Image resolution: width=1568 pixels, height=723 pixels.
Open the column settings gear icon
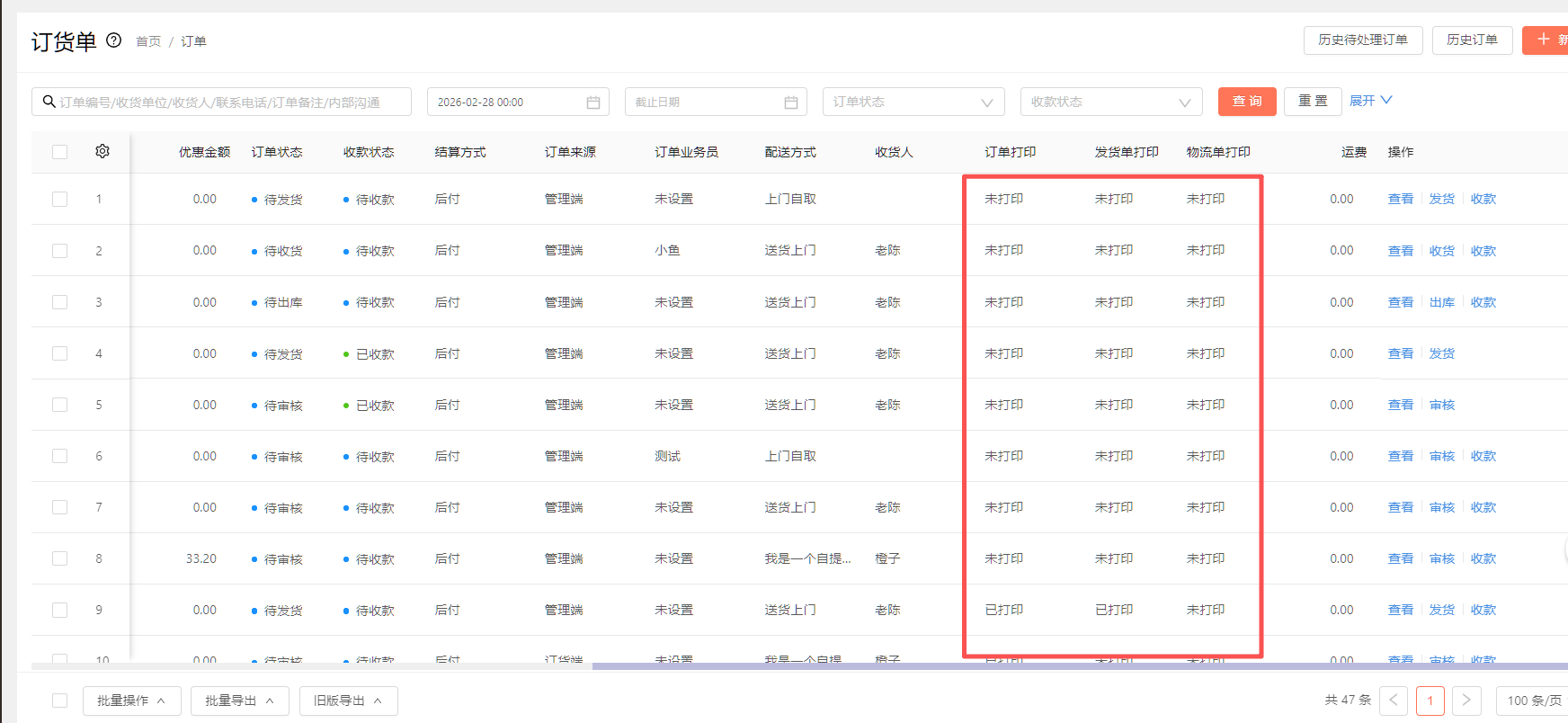tap(102, 151)
